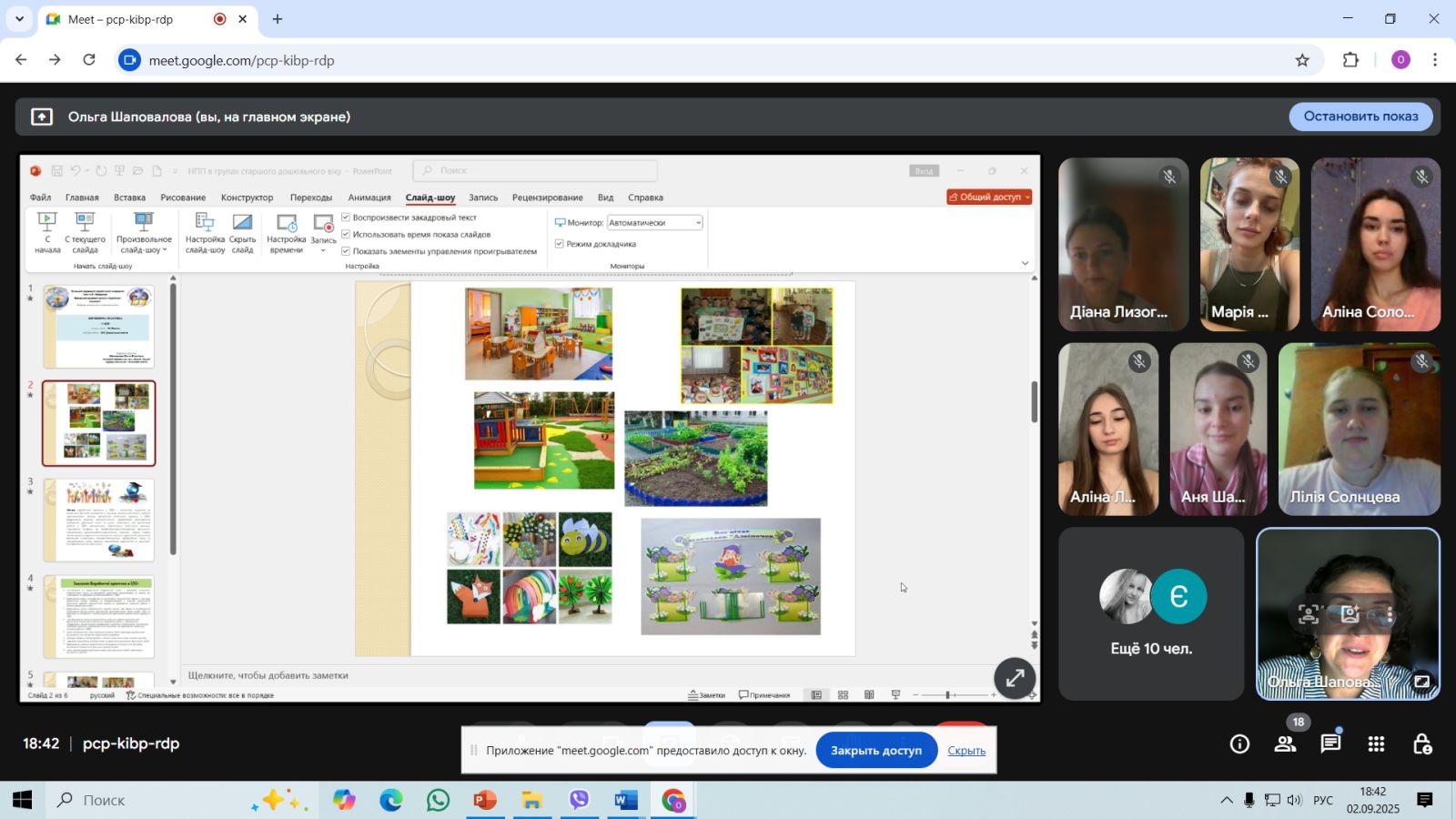
Task: Open Общий доступ dropdown button
Action: point(989,197)
